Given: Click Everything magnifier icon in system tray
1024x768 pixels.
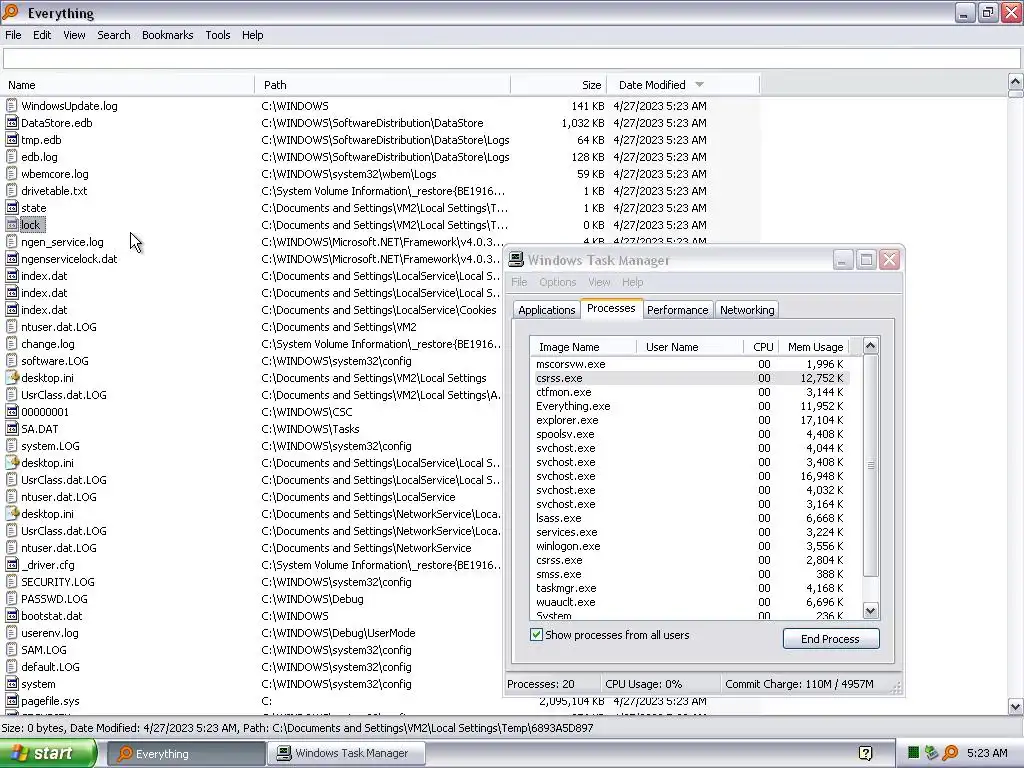Looking at the screenshot, I should [x=950, y=753].
